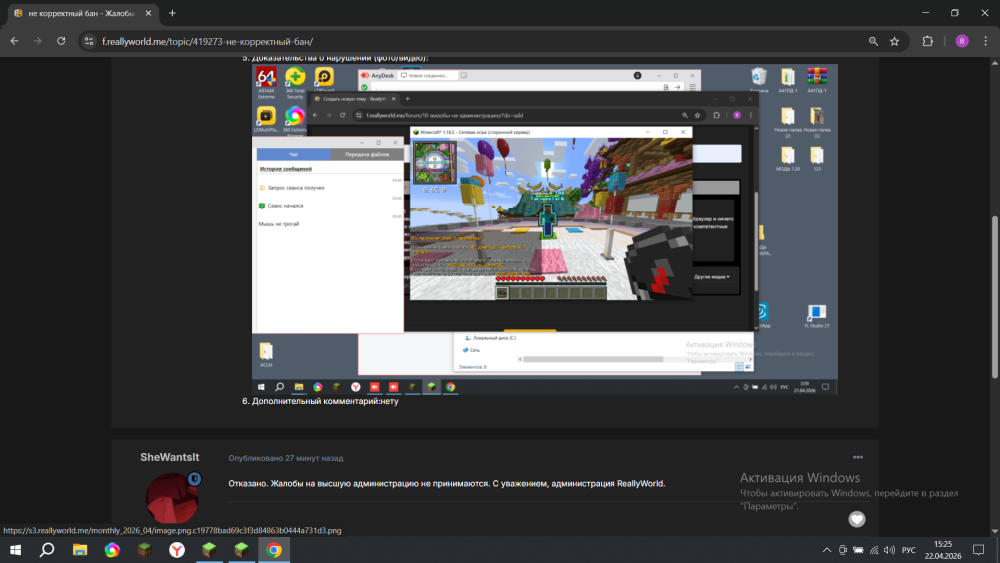Image resolution: width=1000 pixels, height=563 pixels.
Task: Go back to the previous page
Action: [14, 41]
